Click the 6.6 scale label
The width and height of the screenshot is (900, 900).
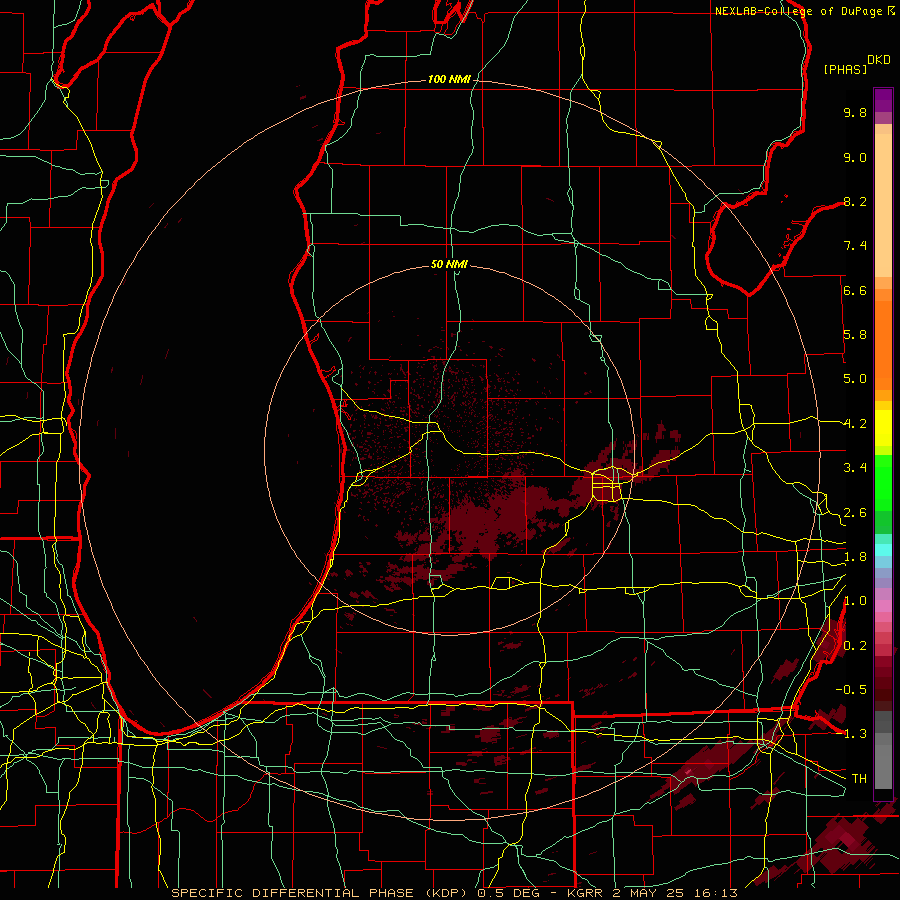[855, 290]
